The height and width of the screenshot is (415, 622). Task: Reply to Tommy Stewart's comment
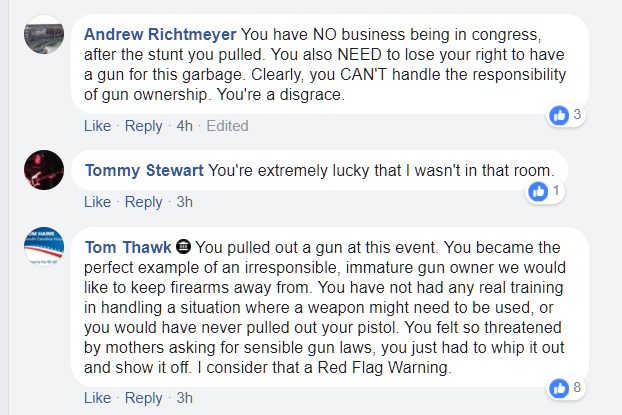tap(144, 202)
